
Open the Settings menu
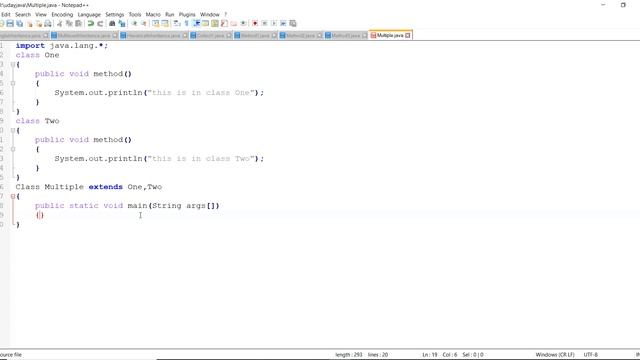115,14
